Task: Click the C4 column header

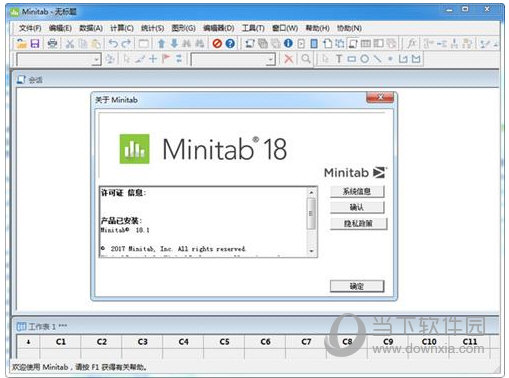Action: pyautogui.click(x=183, y=342)
